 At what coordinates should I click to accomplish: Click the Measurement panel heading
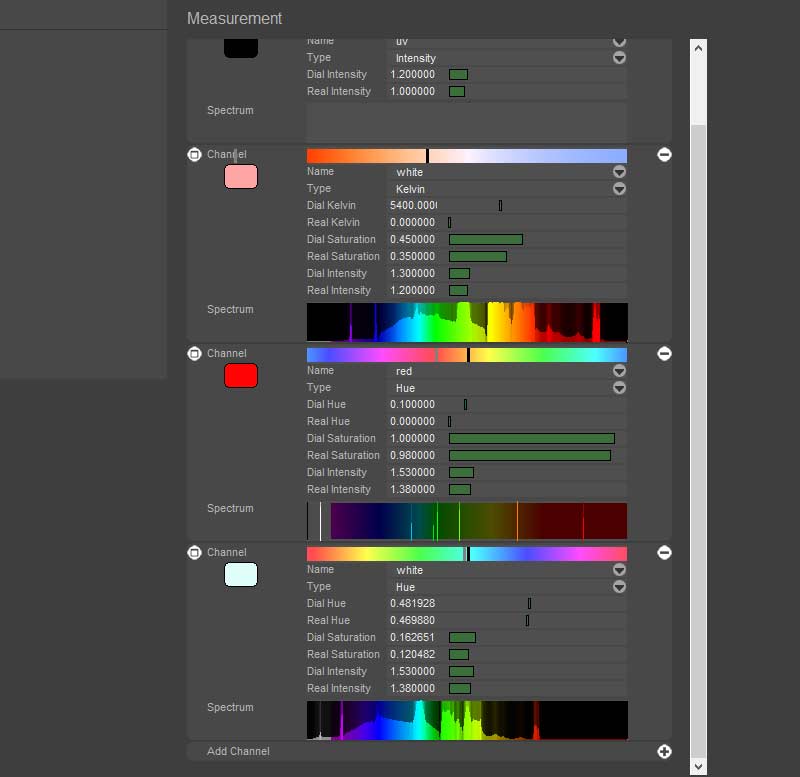pos(234,18)
